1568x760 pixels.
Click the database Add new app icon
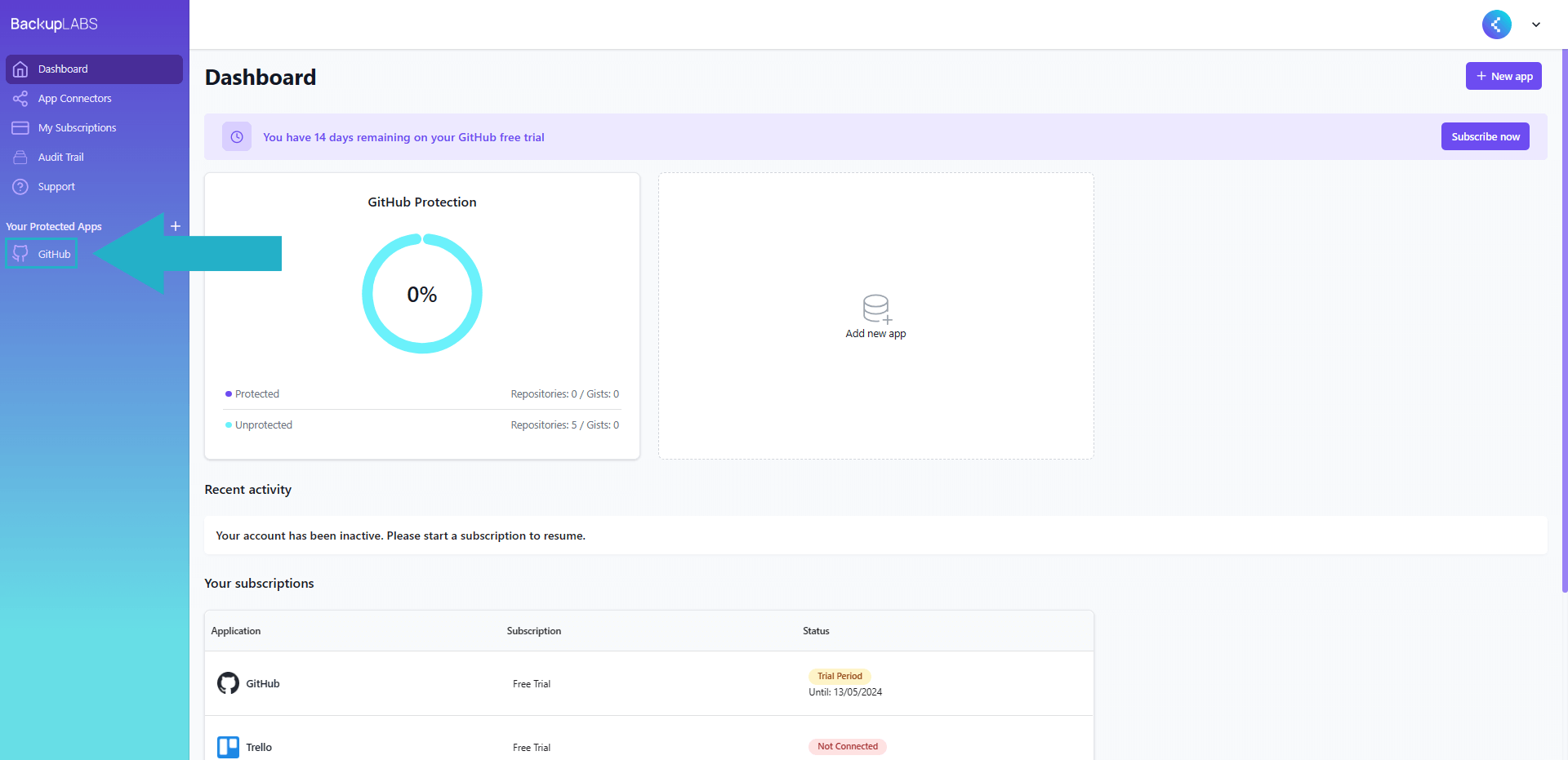(x=876, y=309)
